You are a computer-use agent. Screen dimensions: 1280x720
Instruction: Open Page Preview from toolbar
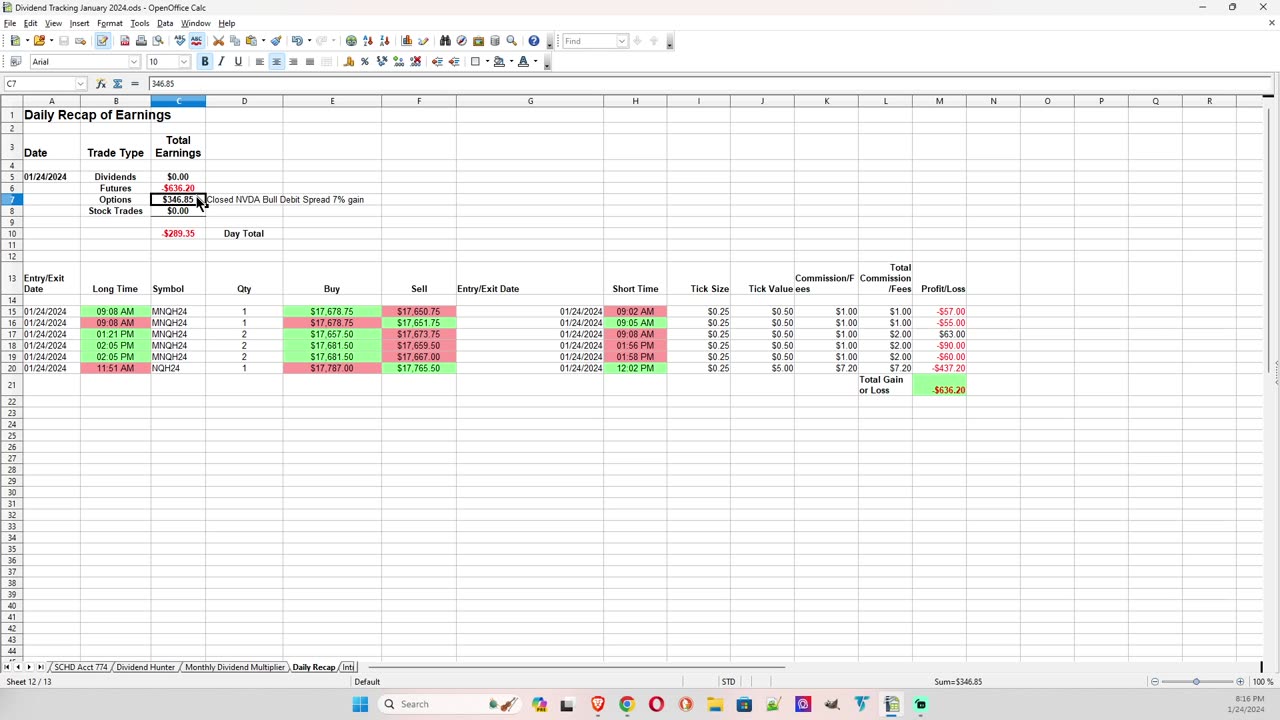[157, 41]
